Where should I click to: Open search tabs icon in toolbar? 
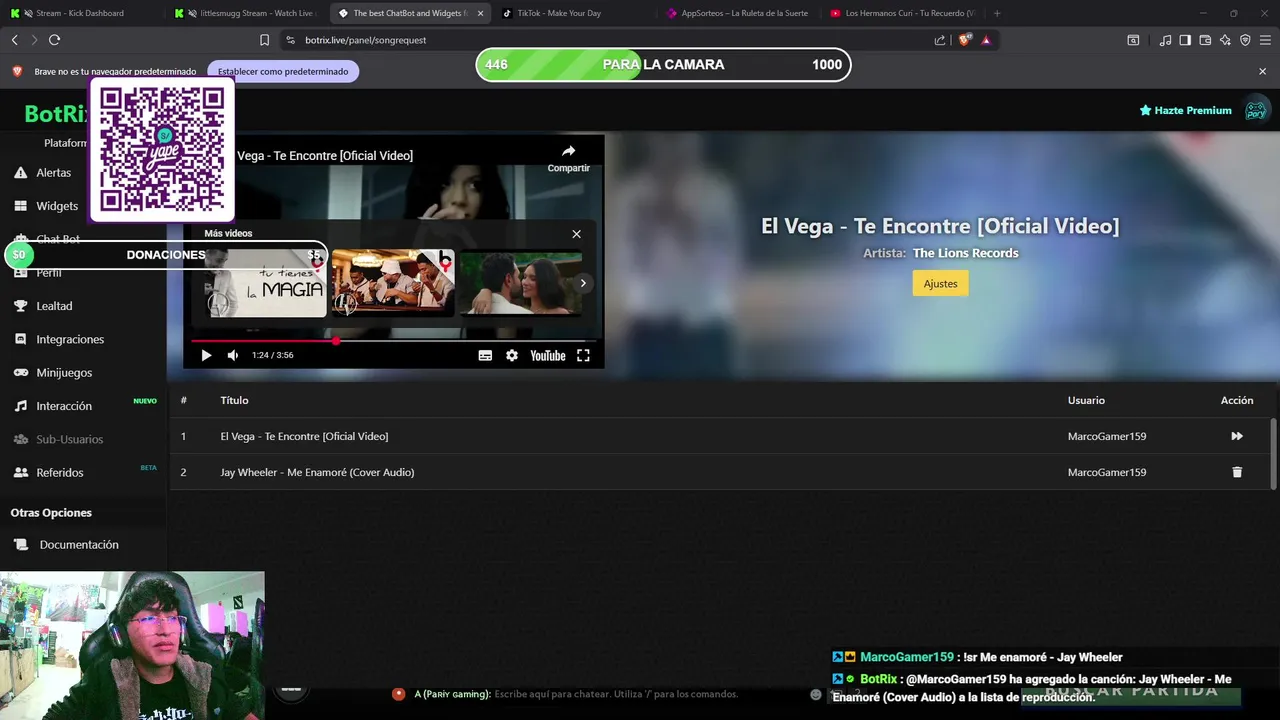pyautogui.click(x=1133, y=40)
